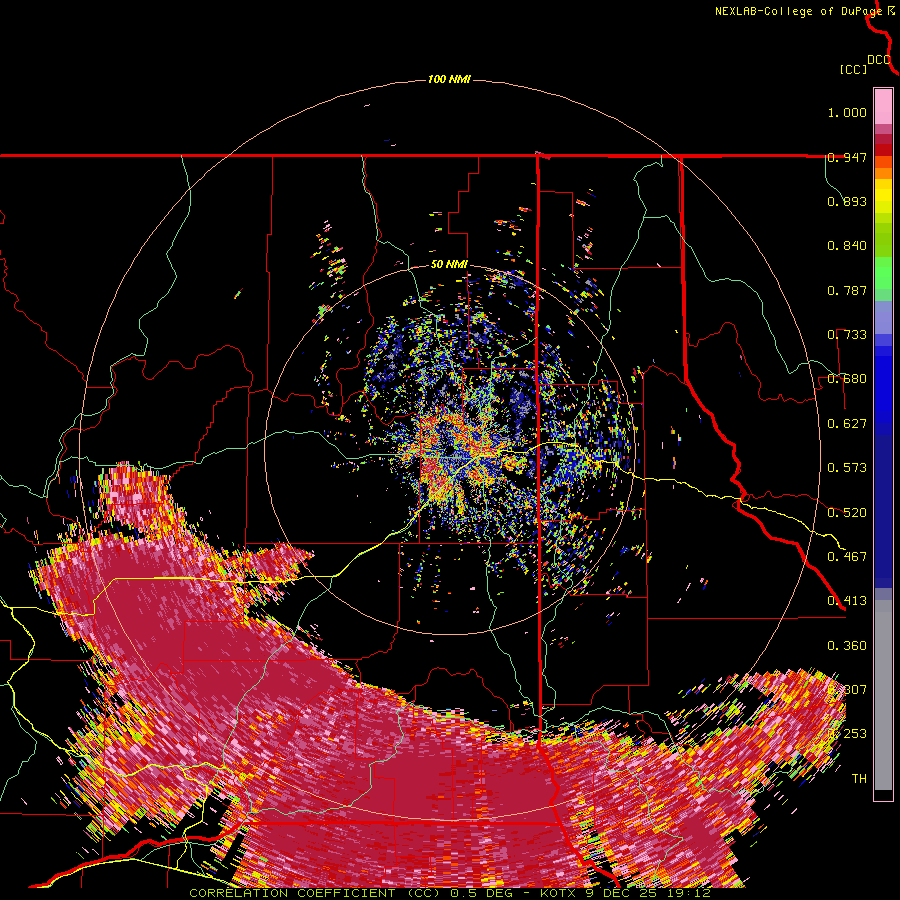Click the TH label on the color scale
The height and width of the screenshot is (900, 900).
859,779
